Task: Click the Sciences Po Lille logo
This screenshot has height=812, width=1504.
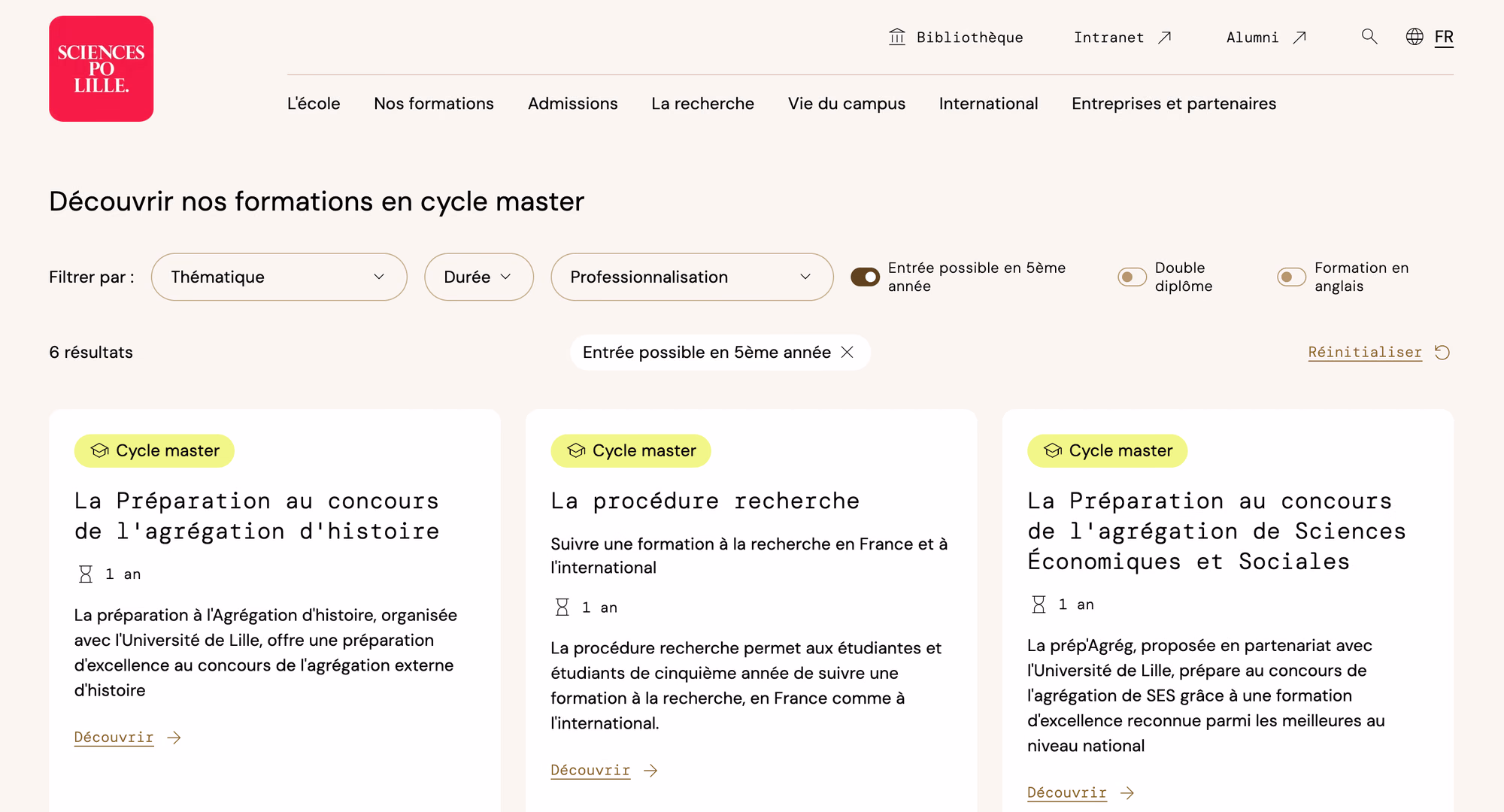Action: click(x=102, y=68)
